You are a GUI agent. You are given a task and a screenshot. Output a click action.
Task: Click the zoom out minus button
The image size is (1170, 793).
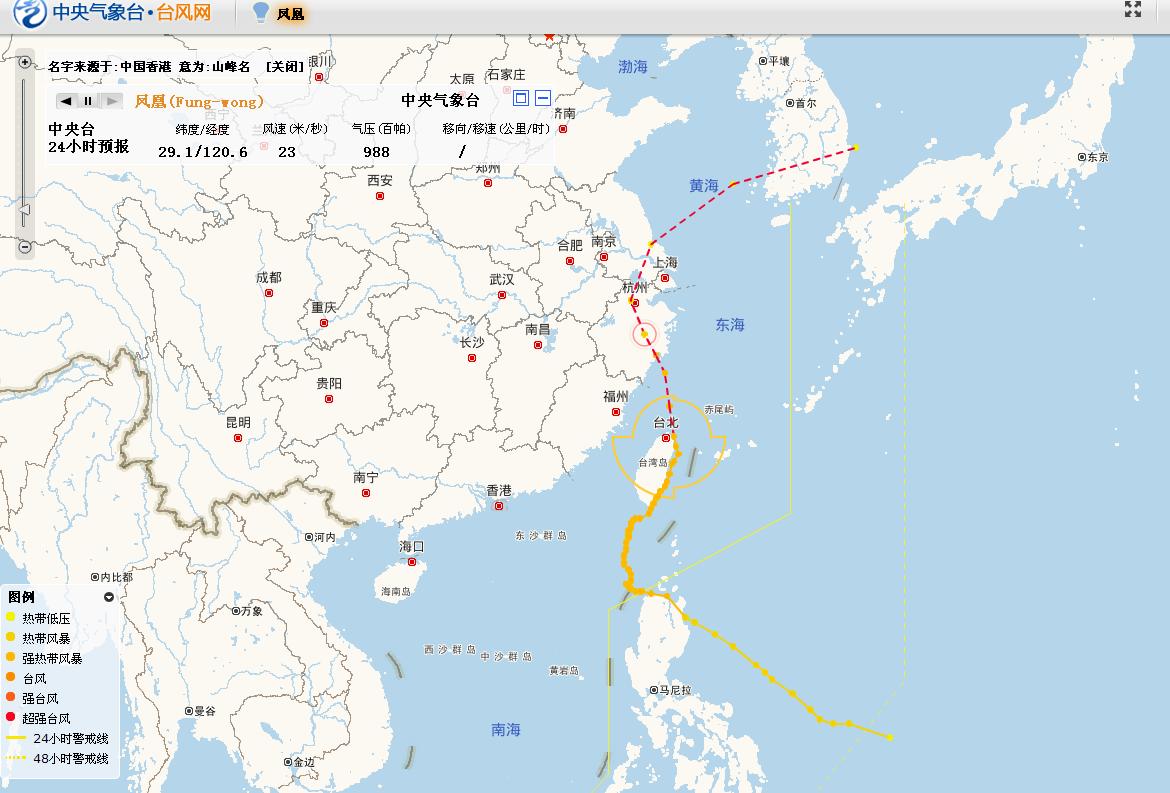click(25, 247)
